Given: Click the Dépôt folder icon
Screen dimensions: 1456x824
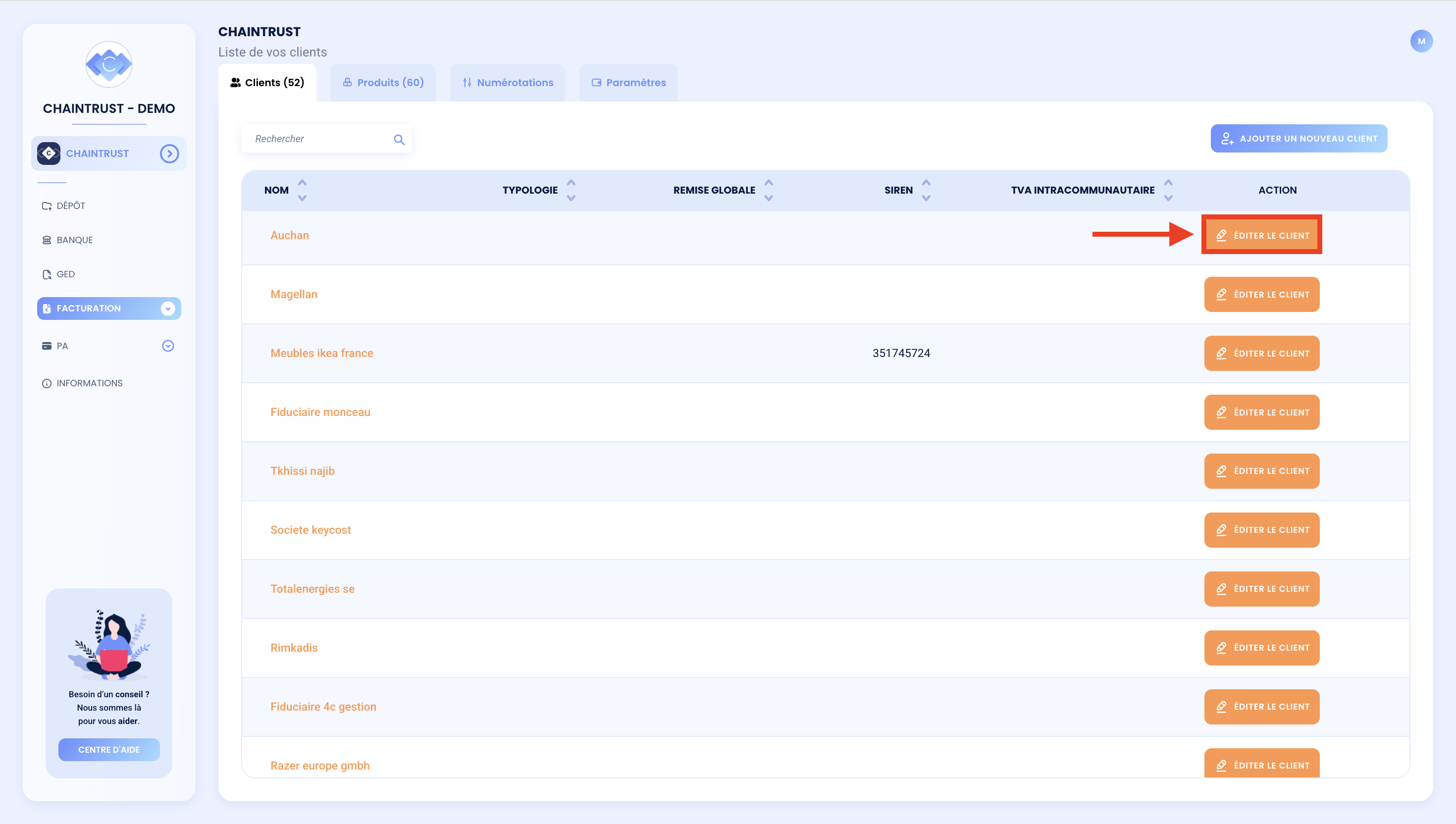Looking at the screenshot, I should (47, 206).
